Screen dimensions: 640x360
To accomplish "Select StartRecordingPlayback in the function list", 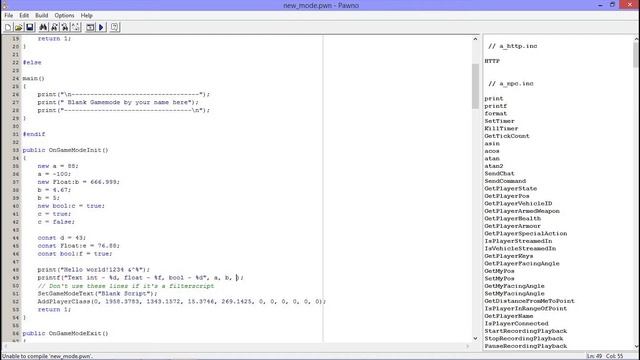I will click(x=525, y=331).
